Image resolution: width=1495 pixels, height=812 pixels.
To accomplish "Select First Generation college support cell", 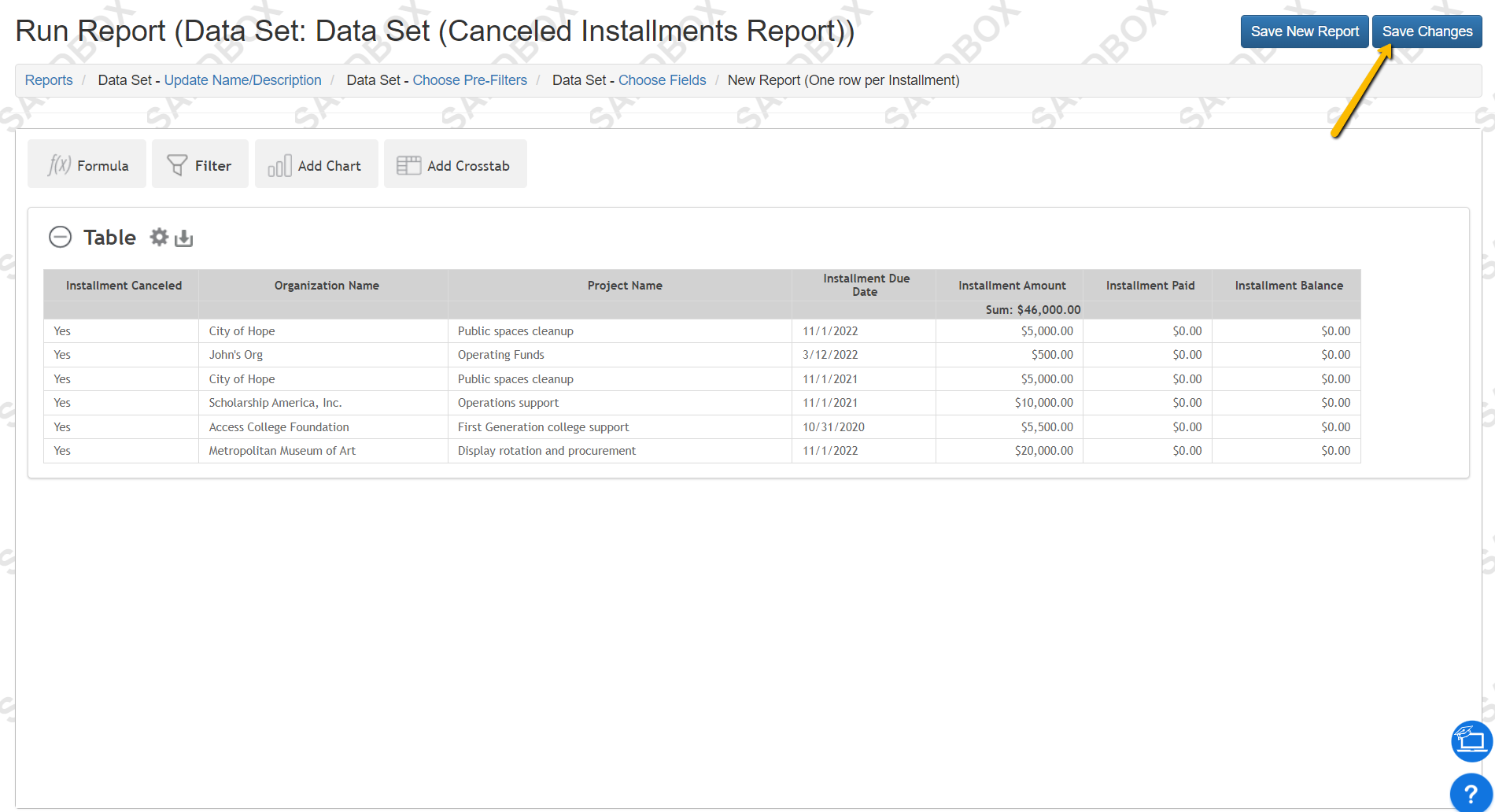I will tap(620, 427).
